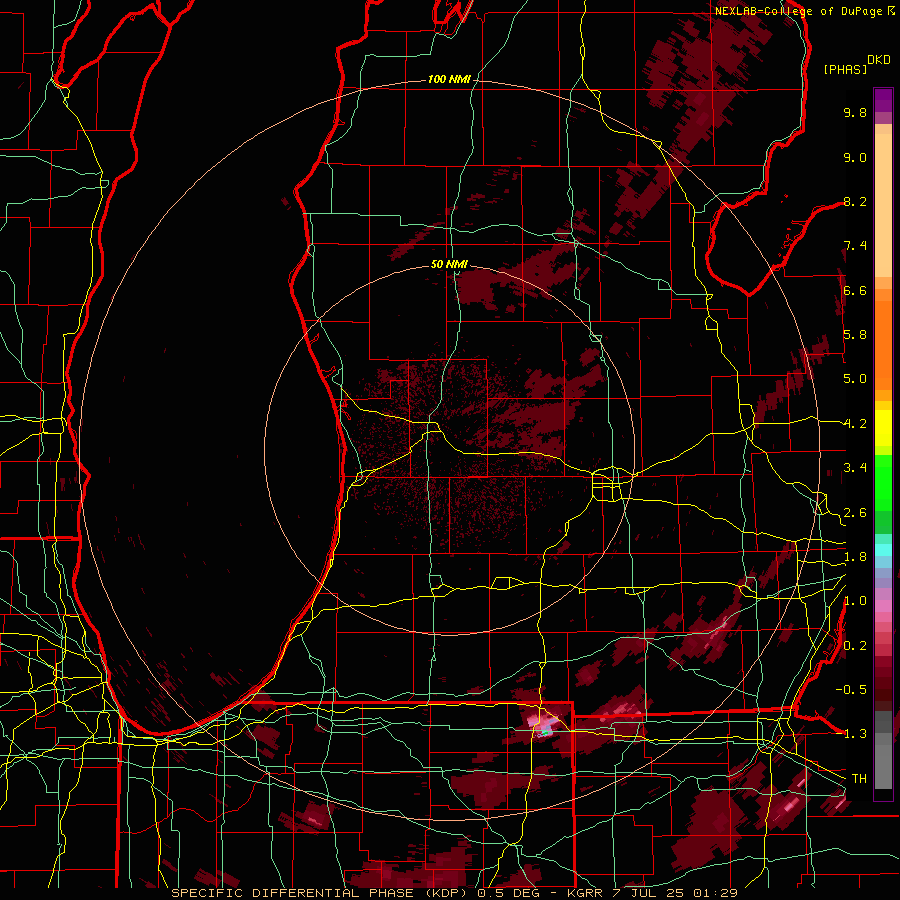Click the "TH" threshold label on scale
Image resolution: width=900 pixels, height=900 pixels.
click(859, 779)
